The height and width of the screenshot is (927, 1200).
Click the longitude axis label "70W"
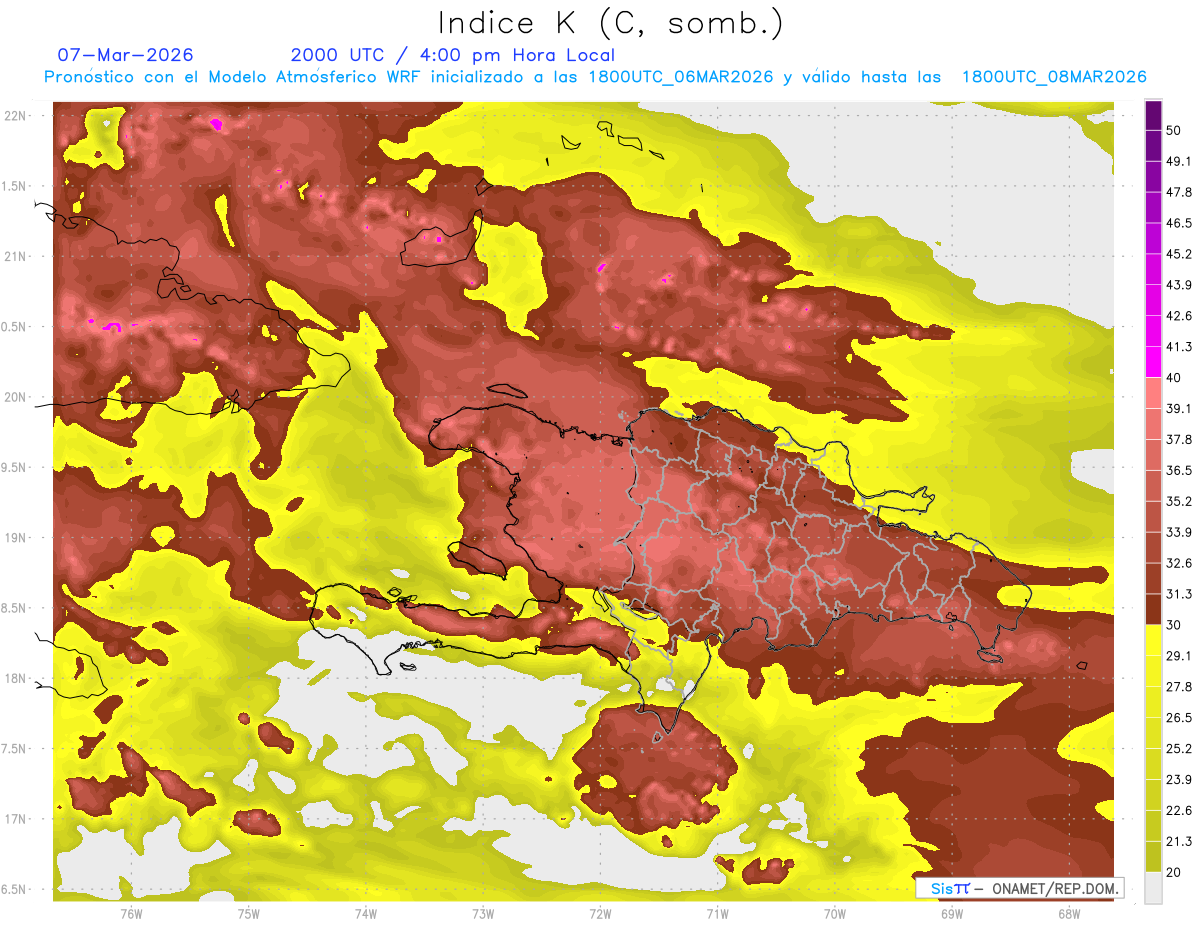click(x=835, y=914)
